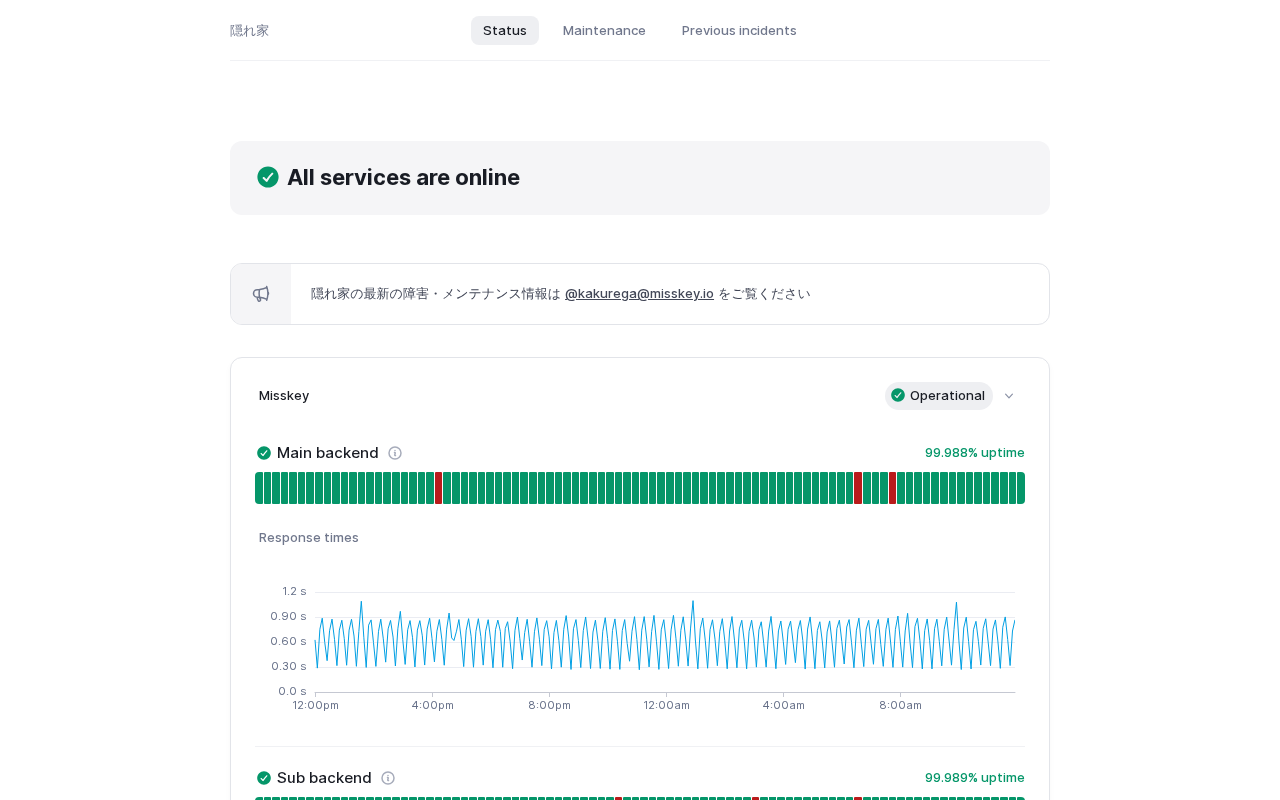Viewport: 1280px width, 800px height.
Task: Switch to the Maintenance tab
Action: pos(604,30)
